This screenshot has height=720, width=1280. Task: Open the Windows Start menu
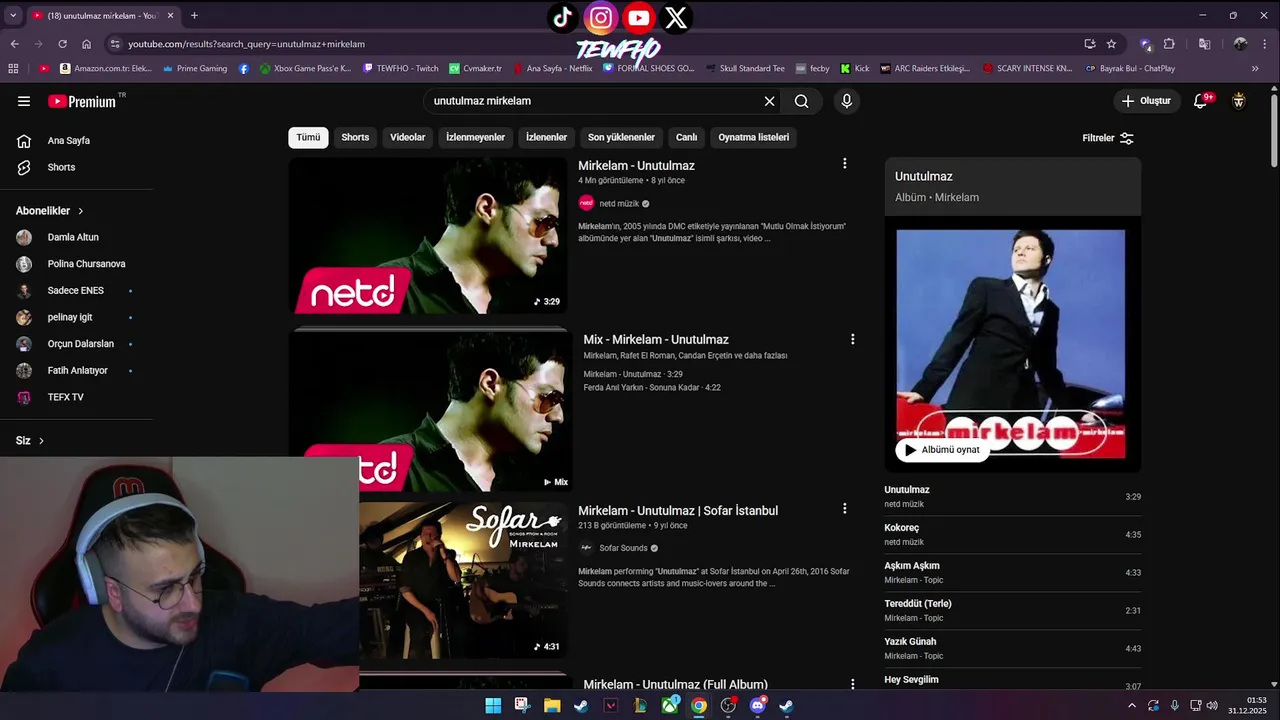(x=493, y=706)
